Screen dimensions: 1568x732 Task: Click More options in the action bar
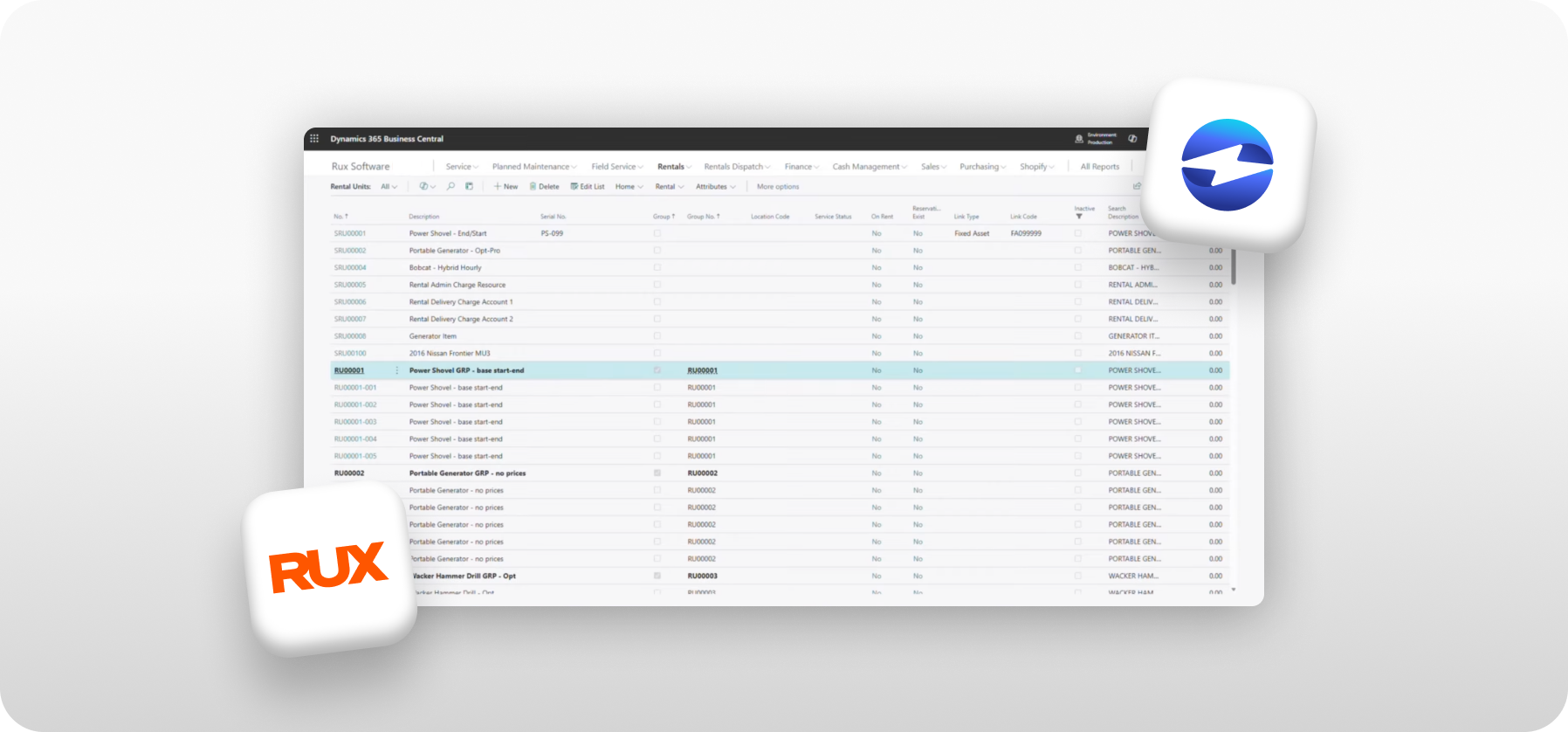(778, 186)
